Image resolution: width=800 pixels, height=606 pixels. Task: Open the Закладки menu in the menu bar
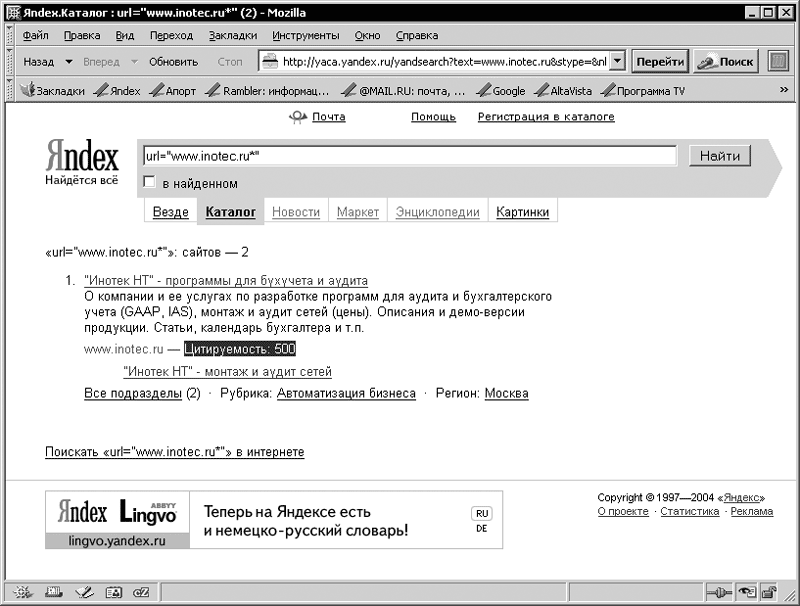pyautogui.click(x=233, y=35)
